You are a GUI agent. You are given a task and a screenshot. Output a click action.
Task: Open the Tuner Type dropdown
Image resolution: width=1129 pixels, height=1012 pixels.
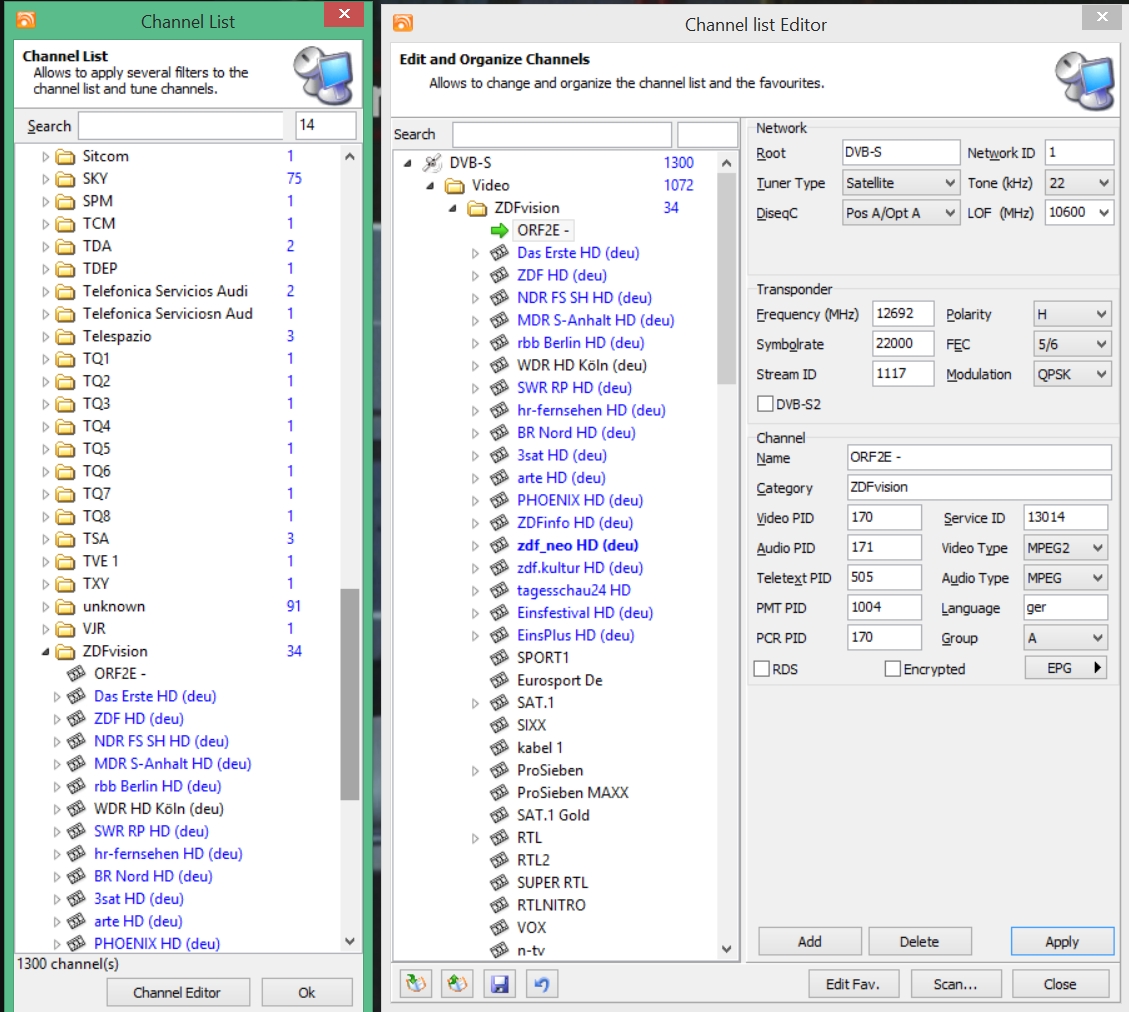pos(900,183)
